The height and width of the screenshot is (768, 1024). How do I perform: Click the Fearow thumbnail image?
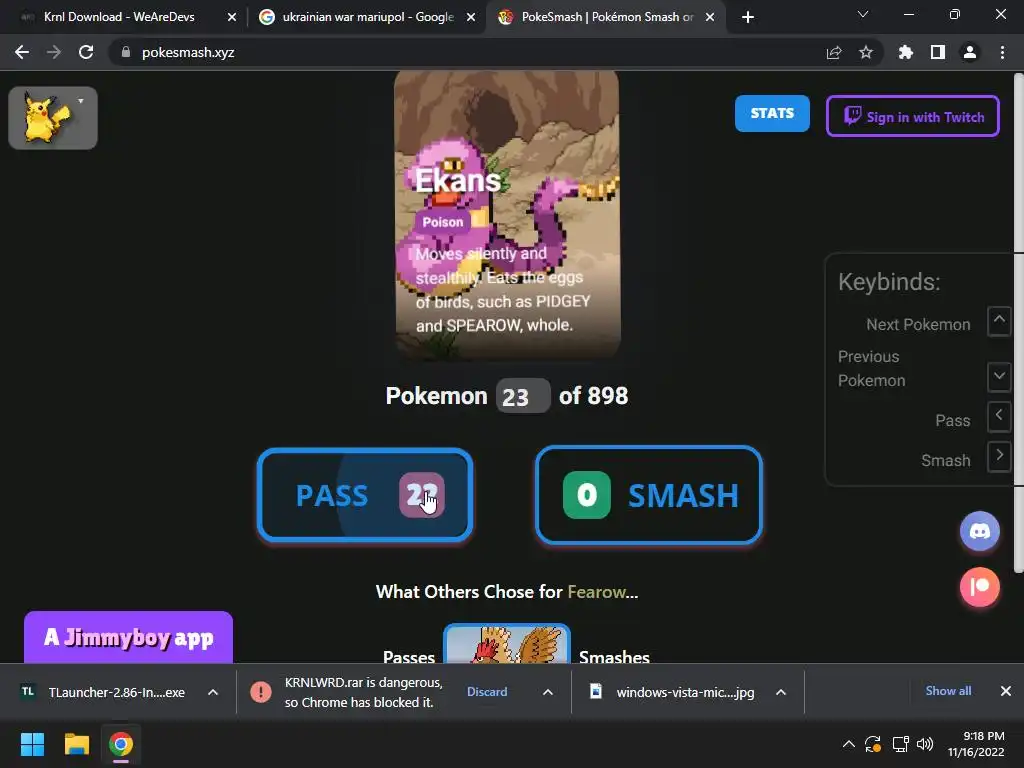[x=507, y=644]
